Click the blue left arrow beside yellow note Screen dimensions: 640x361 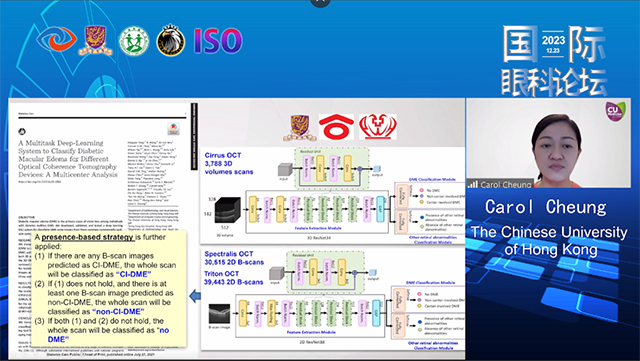[195, 296]
